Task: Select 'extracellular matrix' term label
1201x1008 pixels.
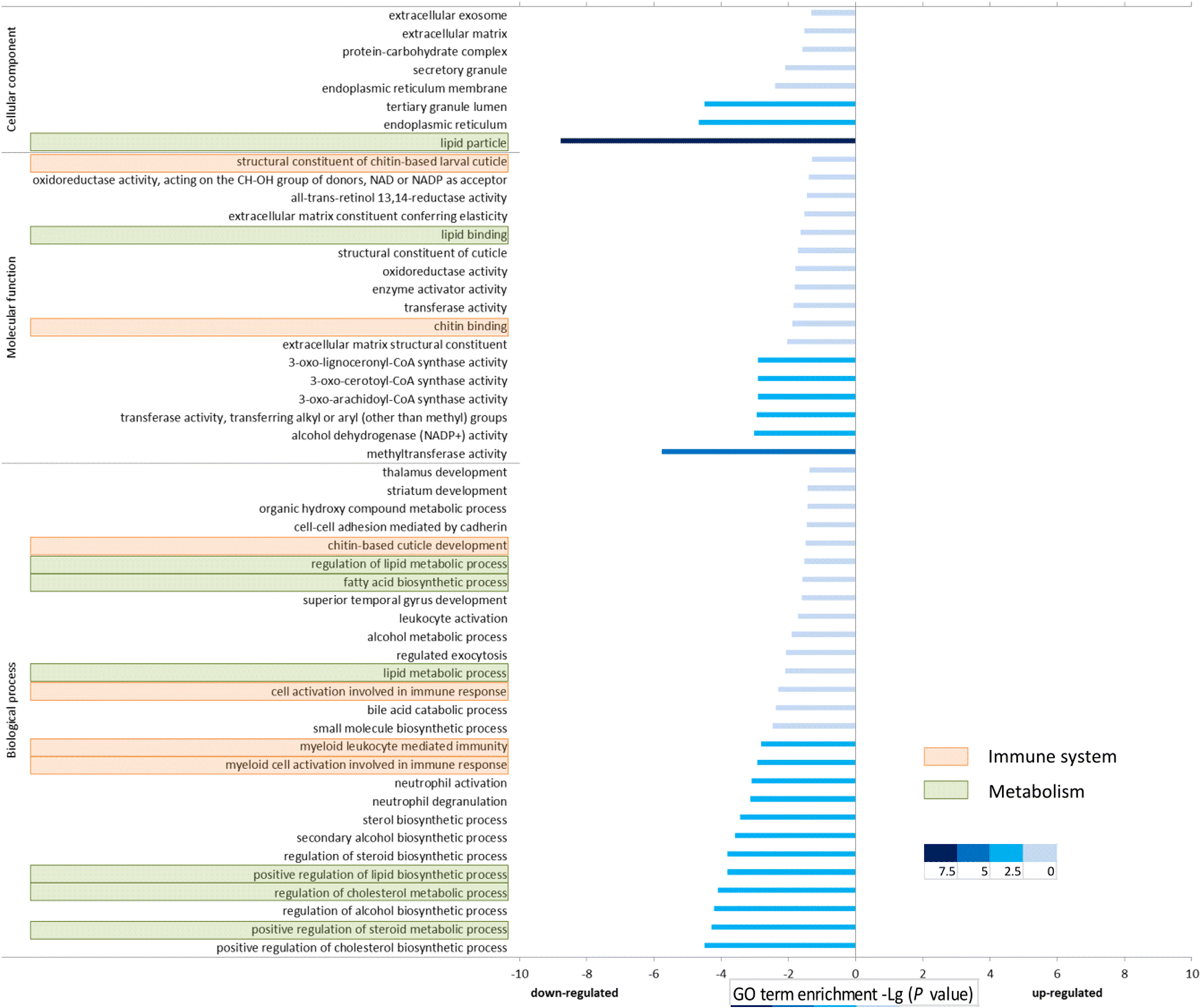Action: (454, 34)
